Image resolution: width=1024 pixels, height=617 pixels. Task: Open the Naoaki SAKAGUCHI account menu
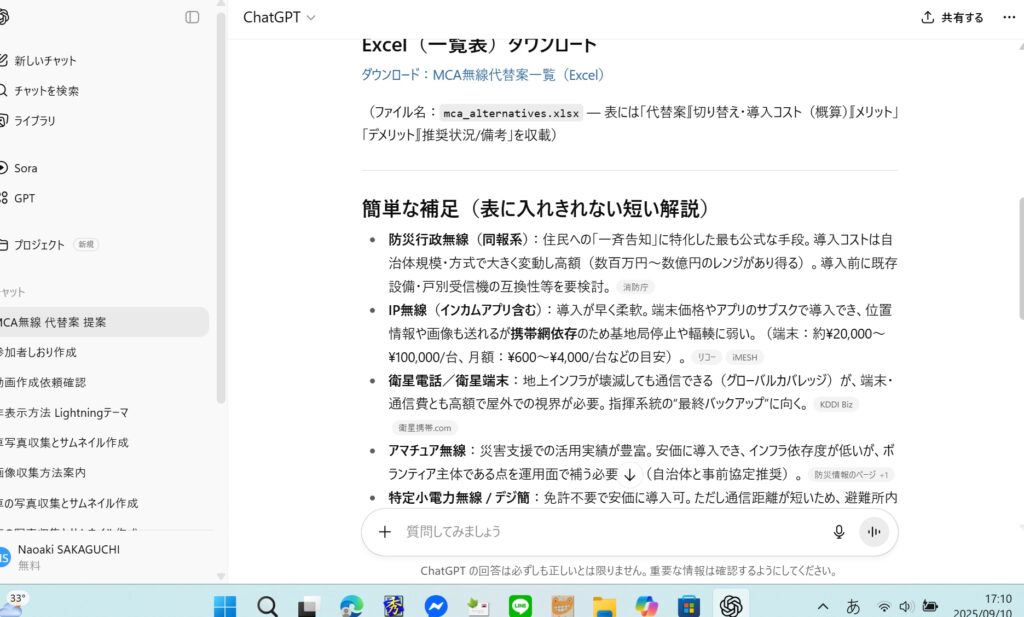click(104, 557)
